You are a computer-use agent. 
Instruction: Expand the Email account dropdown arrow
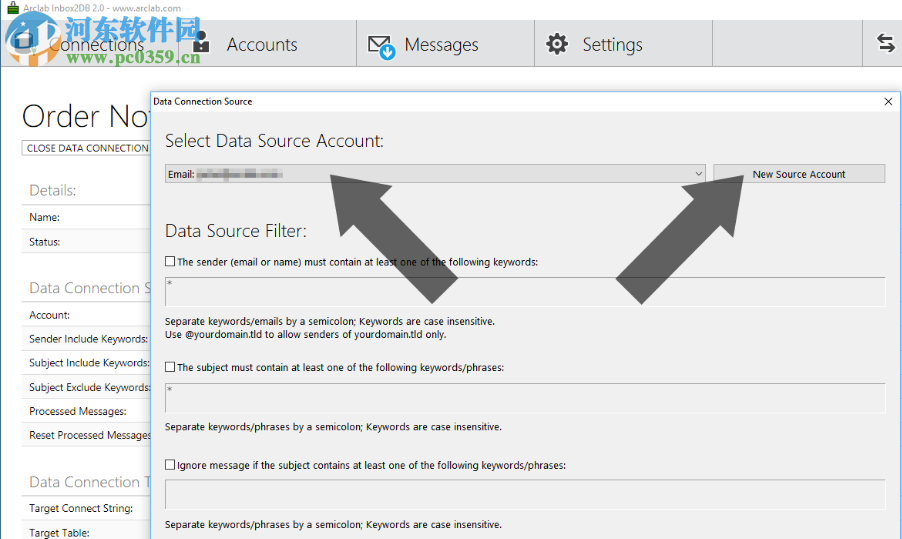(698, 174)
